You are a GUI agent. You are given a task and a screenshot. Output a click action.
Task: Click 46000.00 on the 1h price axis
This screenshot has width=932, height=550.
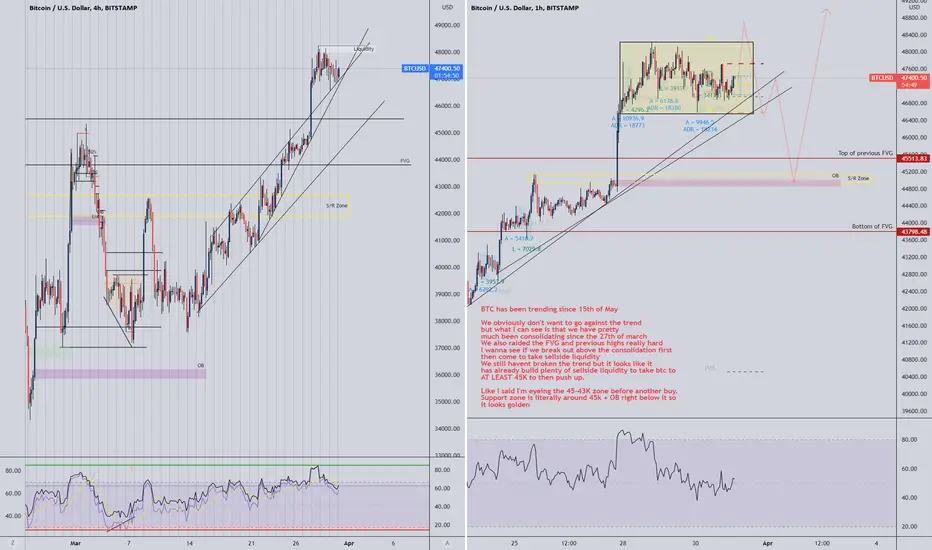[914, 137]
